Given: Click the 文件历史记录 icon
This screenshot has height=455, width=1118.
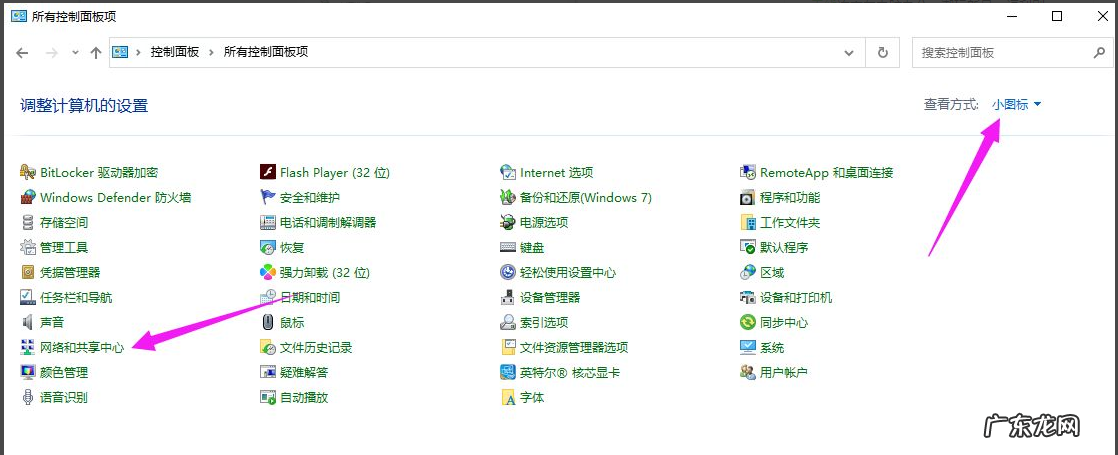Looking at the screenshot, I should (267, 347).
